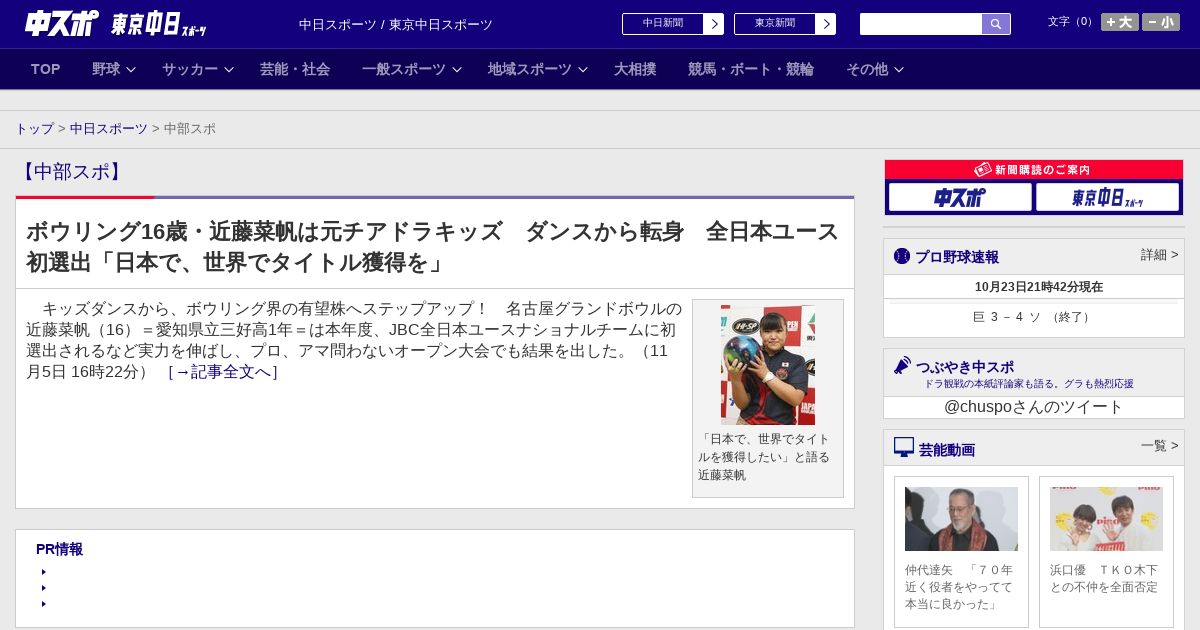Follow the 記事全文へ link
The height and width of the screenshot is (630, 1200).
[x=223, y=372]
